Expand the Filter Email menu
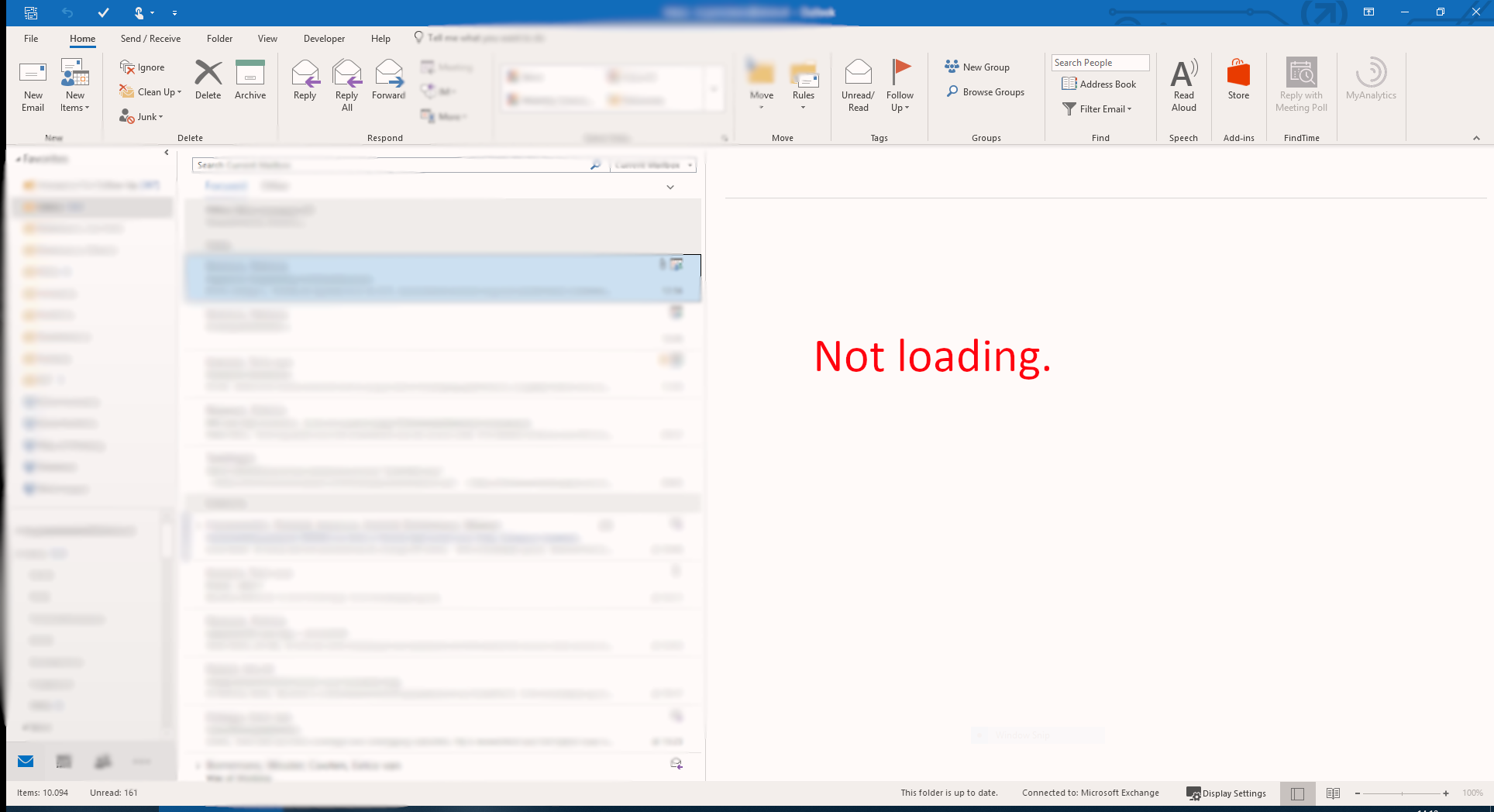1494x812 pixels. pos(1096,108)
